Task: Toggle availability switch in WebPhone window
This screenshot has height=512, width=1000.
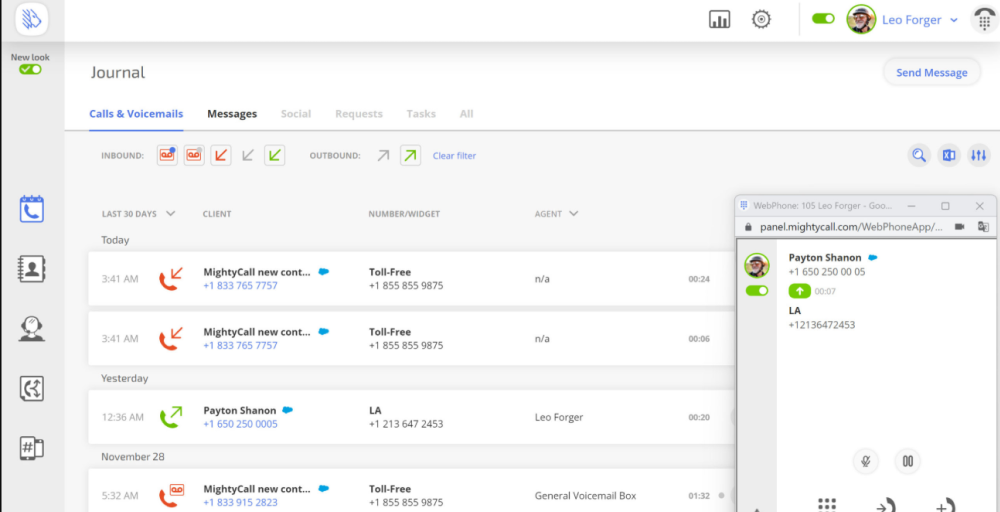Action: (x=756, y=291)
